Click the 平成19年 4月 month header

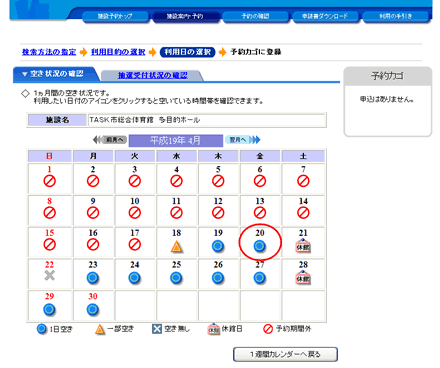click(x=176, y=141)
